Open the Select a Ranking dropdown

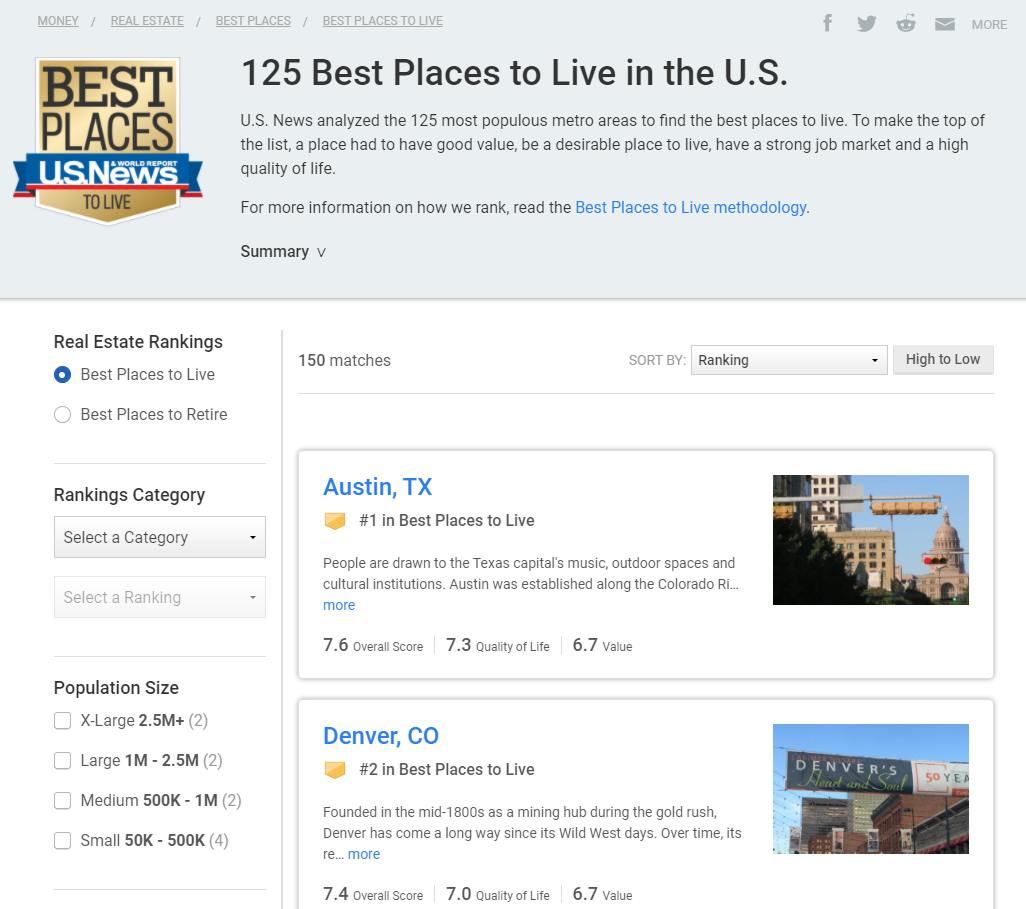pos(159,597)
